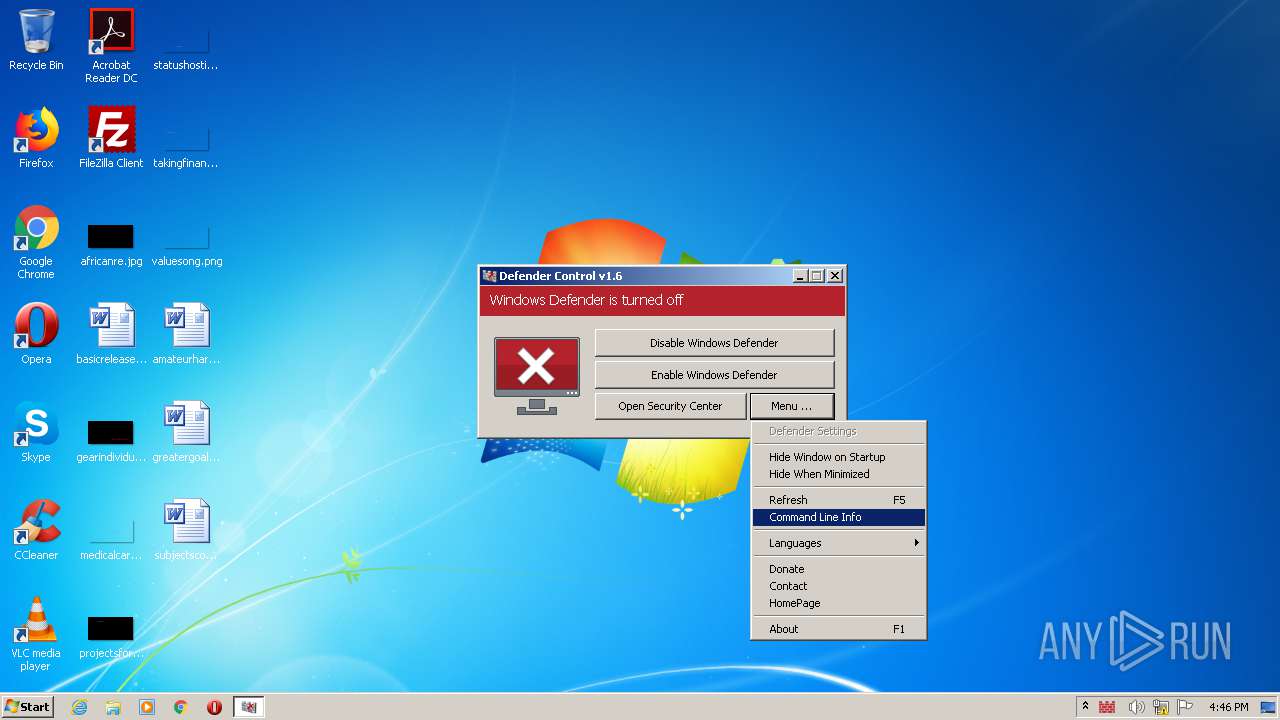Select amateurhar Word document icon
This screenshot has width=1280, height=720.
point(187,334)
